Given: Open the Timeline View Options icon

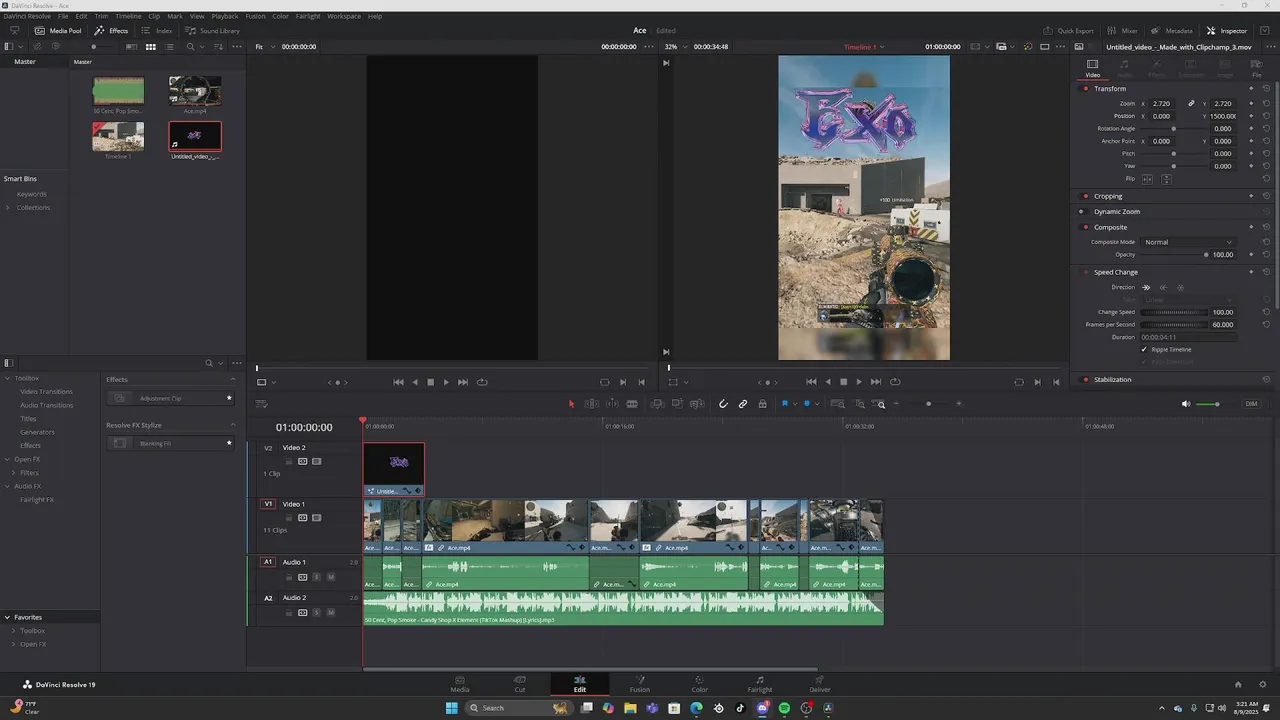Looking at the screenshot, I should click(x=261, y=404).
